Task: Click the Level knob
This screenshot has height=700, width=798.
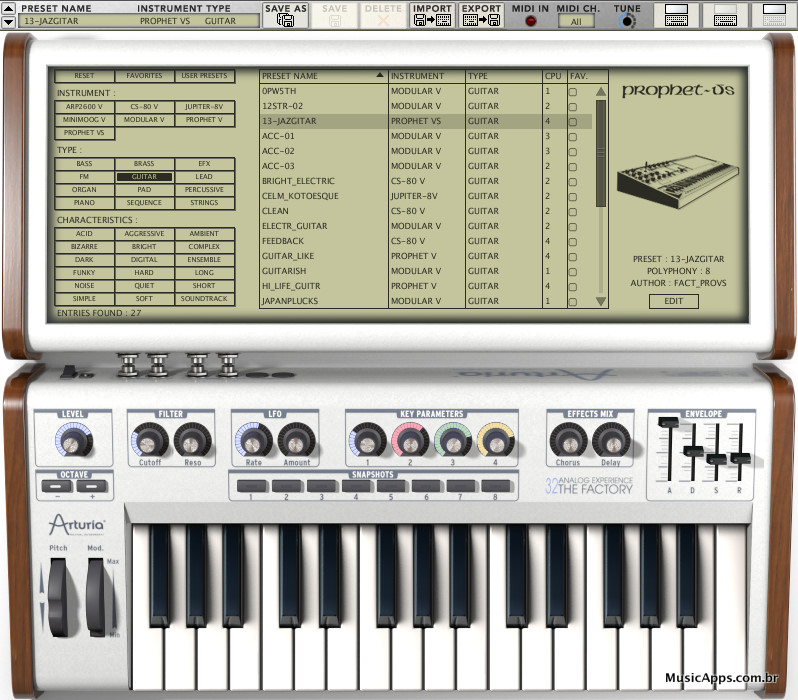Action: click(x=73, y=441)
